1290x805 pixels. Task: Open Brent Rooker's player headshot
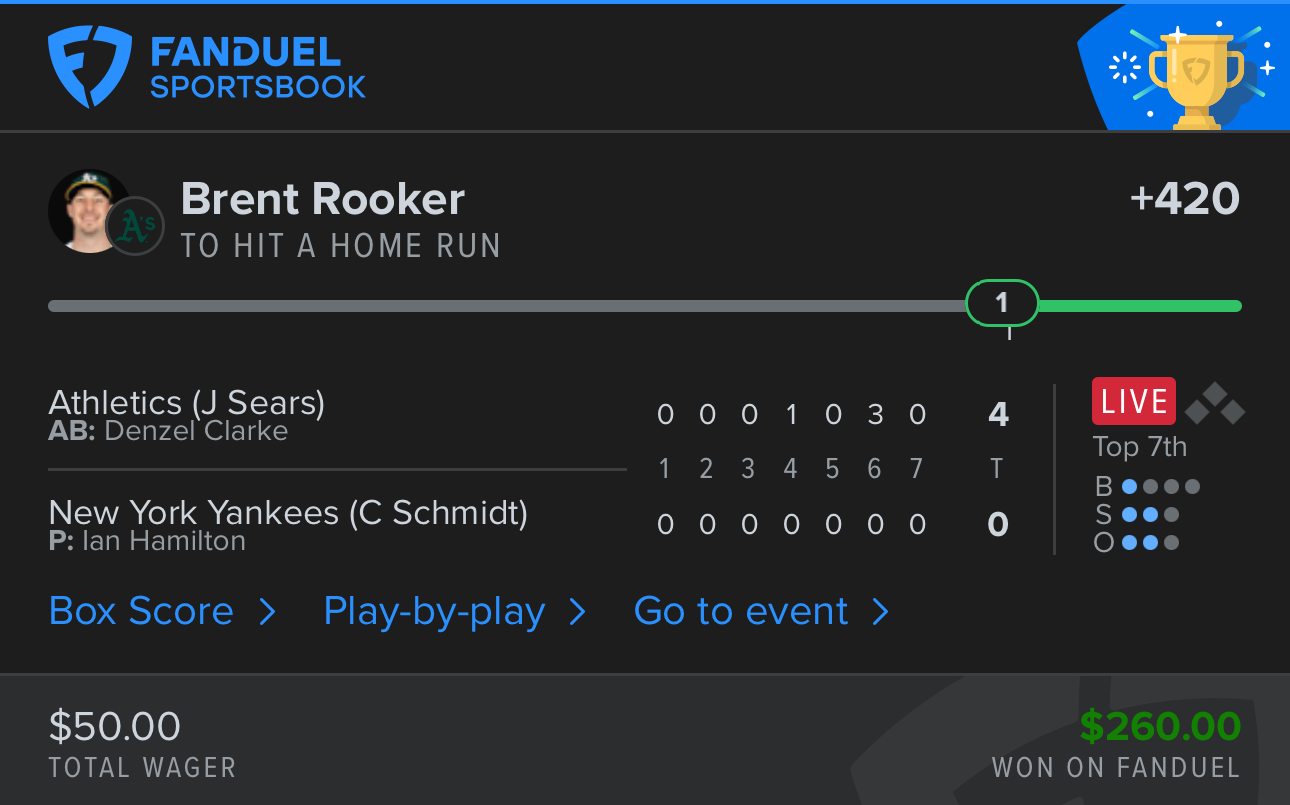pos(89,211)
